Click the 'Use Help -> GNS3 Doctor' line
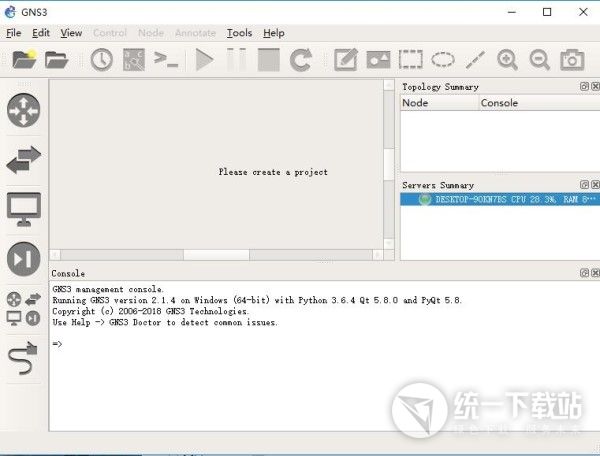600x456 pixels. pyautogui.click(x=165, y=322)
